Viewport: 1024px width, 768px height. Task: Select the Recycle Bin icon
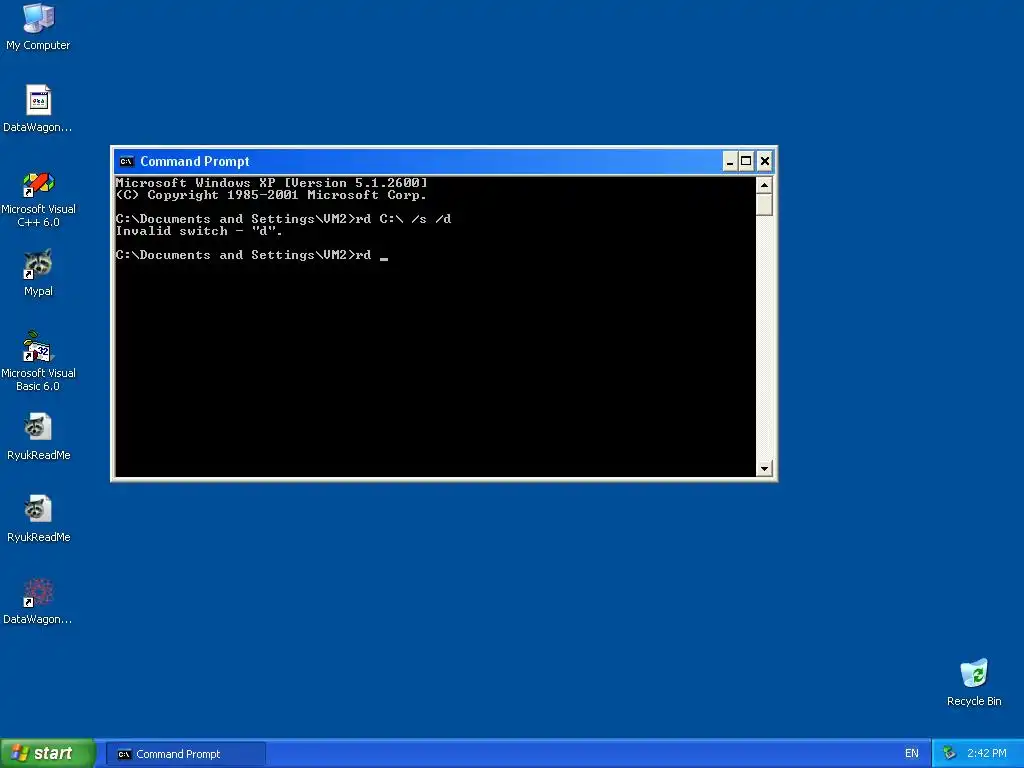click(974, 683)
